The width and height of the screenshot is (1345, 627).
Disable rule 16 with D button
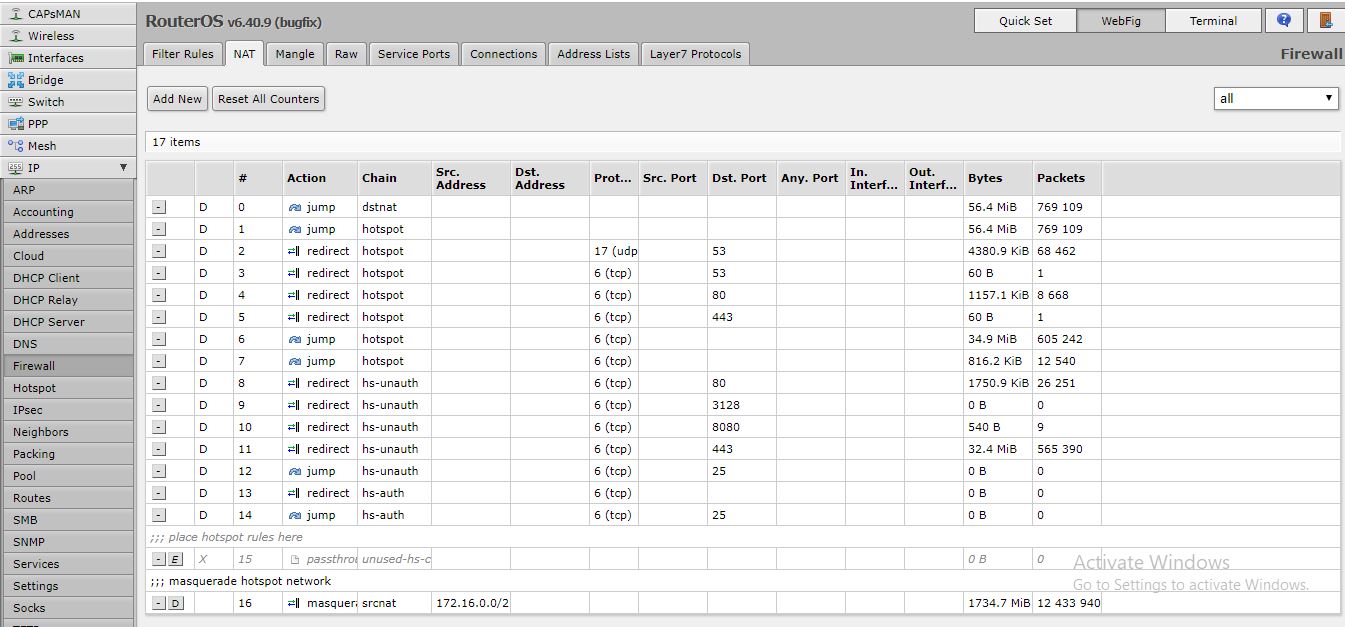pyautogui.click(x=175, y=603)
